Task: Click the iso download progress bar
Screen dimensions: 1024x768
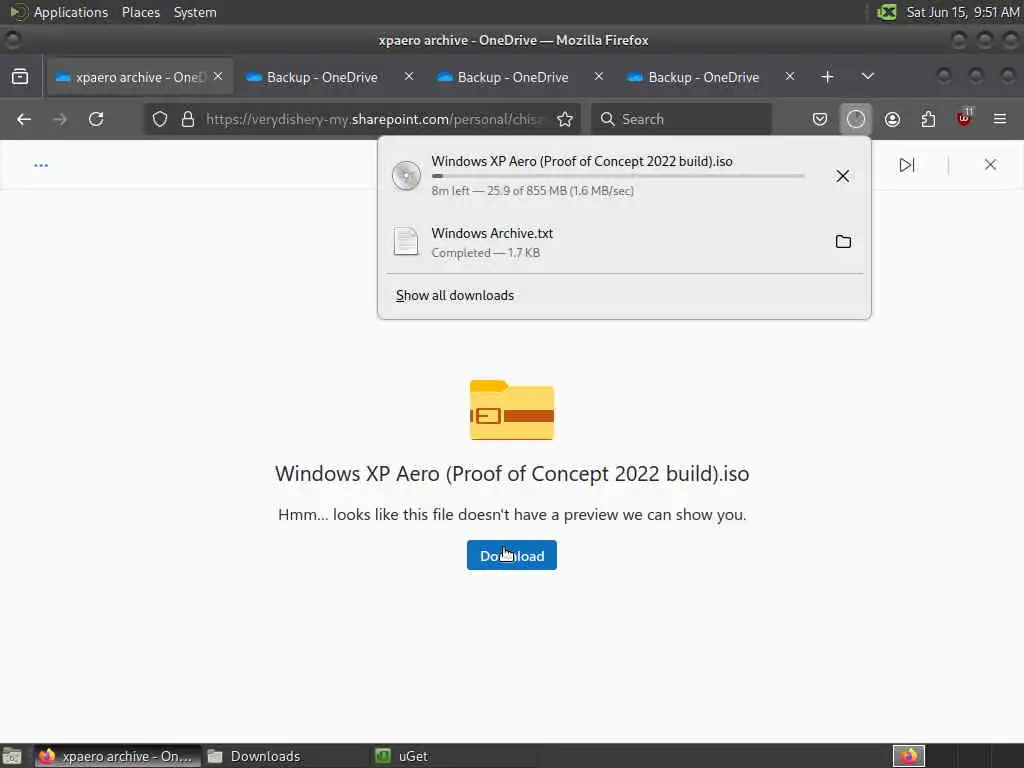Action: point(618,176)
